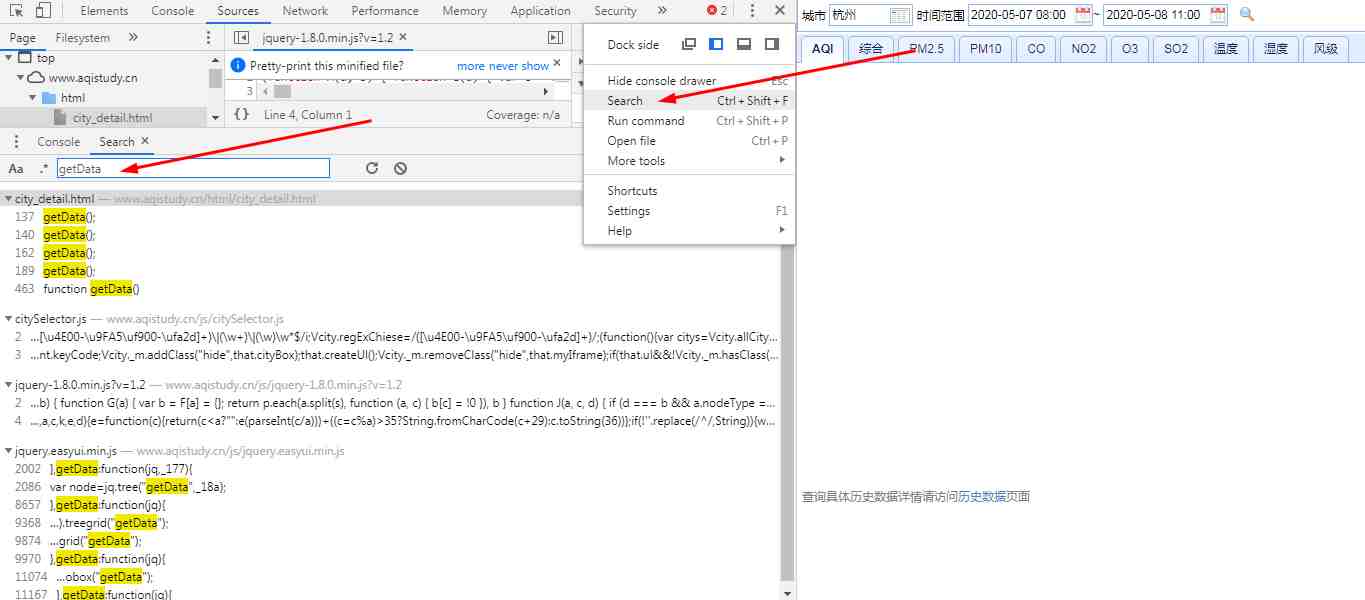
Task: Switch to the Performance panel
Action: (385, 11)
